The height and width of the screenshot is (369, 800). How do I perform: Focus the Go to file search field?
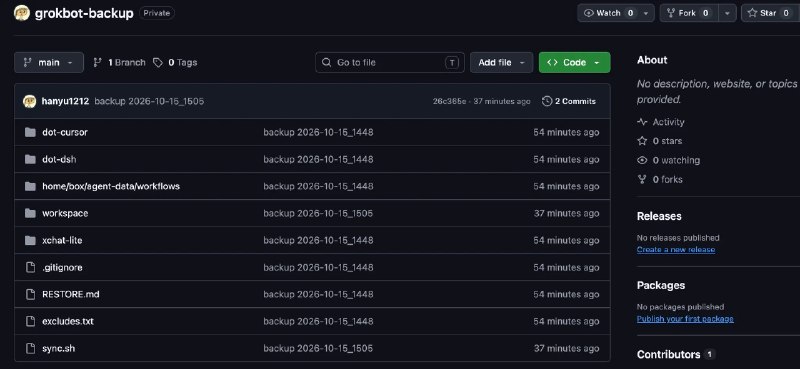pyautogui.click(x=390, y=62)
